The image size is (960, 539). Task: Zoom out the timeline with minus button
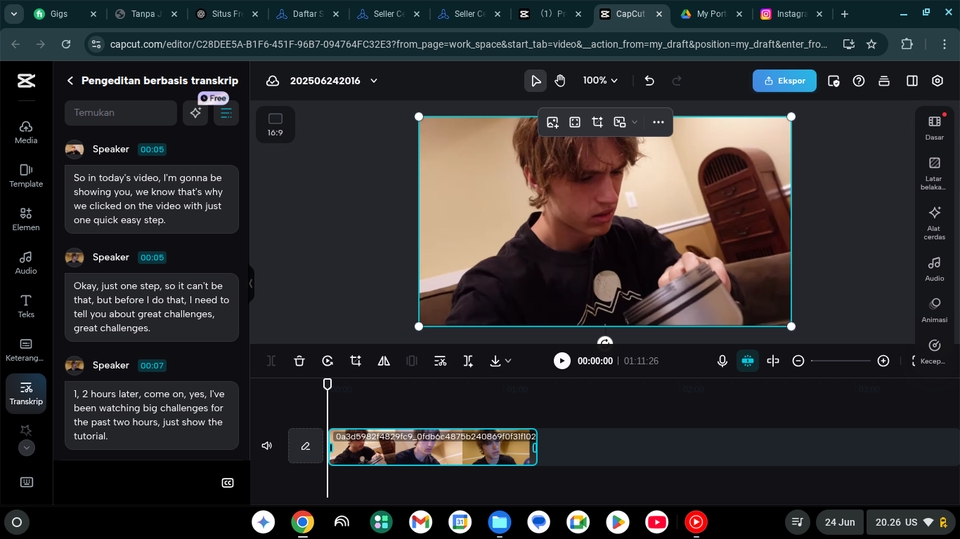pyautogui.click(x=798, y=361)
